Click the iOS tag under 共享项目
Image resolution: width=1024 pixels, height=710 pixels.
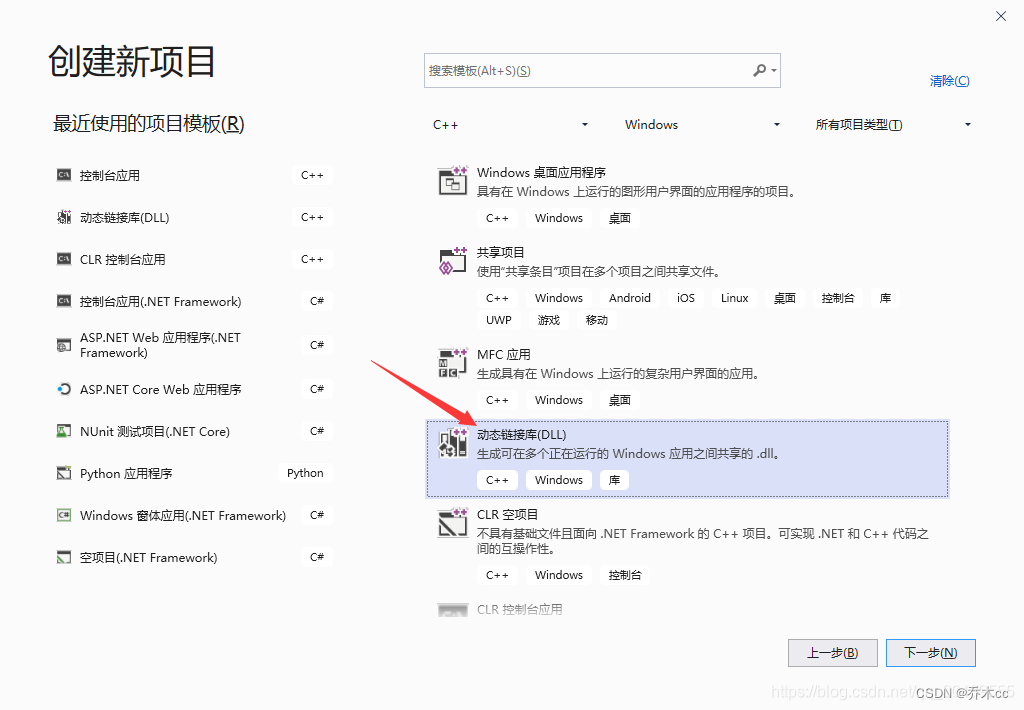coord(686,298)
